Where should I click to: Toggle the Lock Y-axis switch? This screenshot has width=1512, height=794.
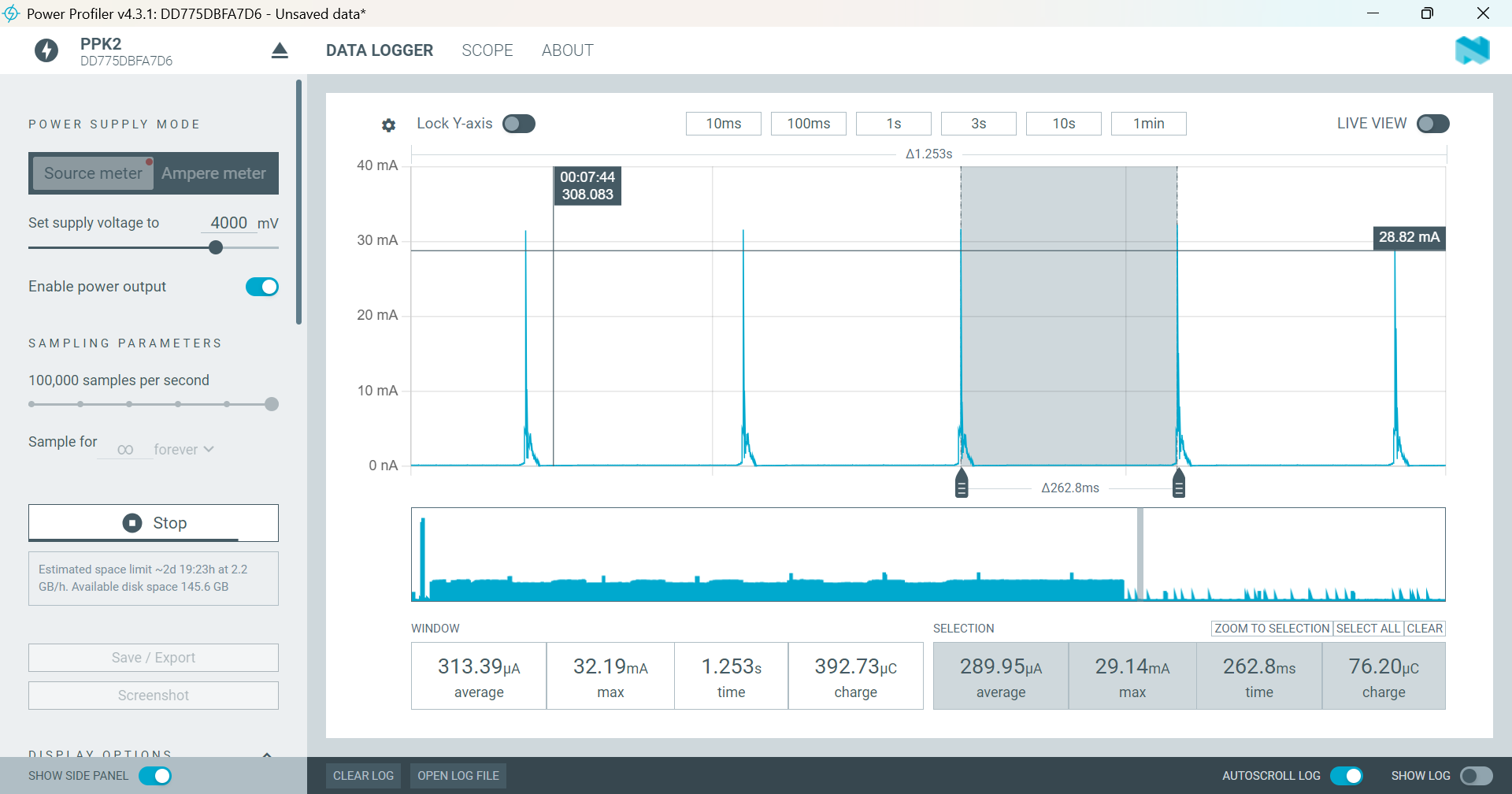point(519,124)
